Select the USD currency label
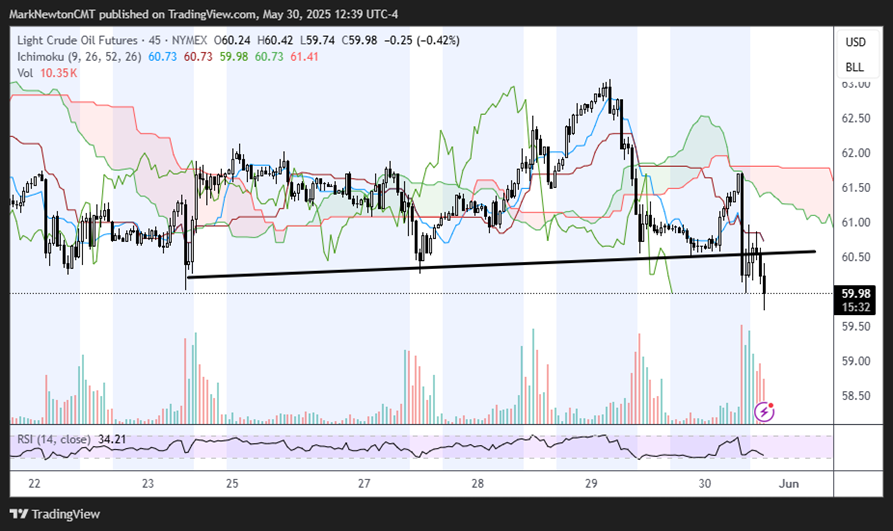893x531 pixels. (x=855, y=42)
